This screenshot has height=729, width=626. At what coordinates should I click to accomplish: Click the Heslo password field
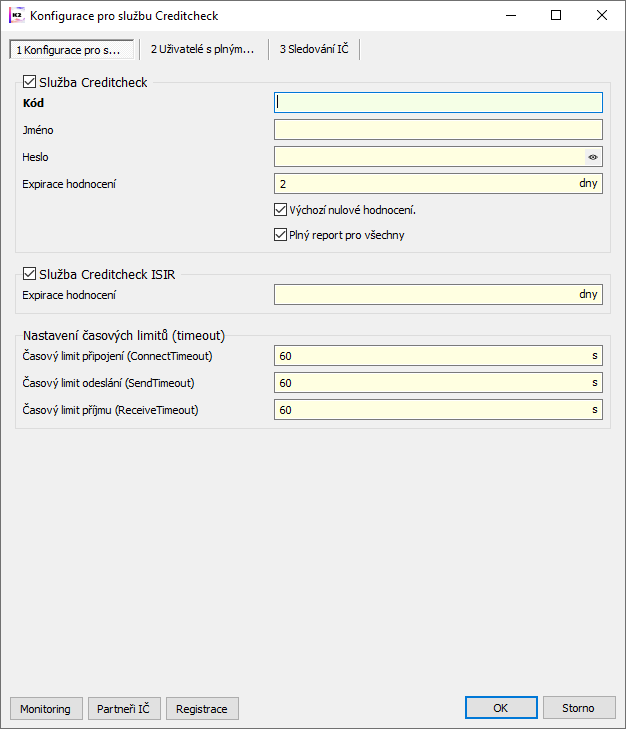pyautogui.click(x=428, y=157)
